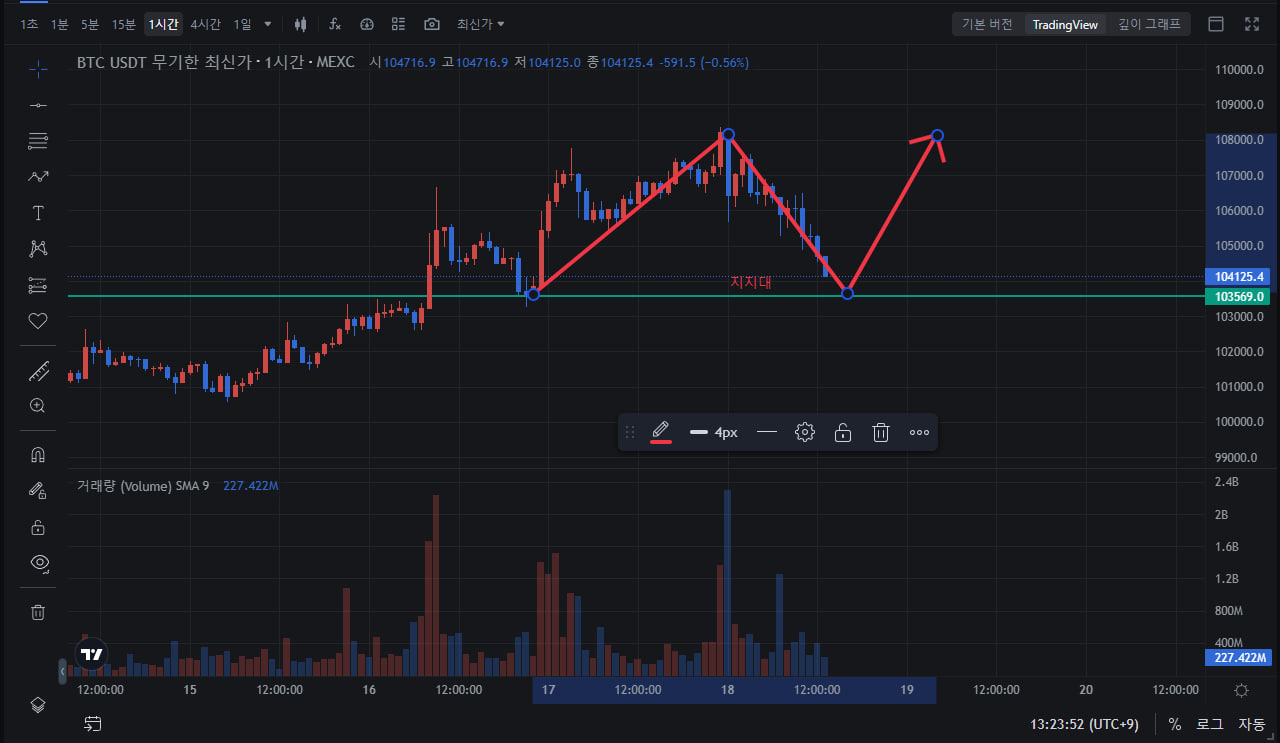Screen dimensions: 1280x743
Task: Click the 103569.0 green price label
Action: click(x=1240, y=296)
